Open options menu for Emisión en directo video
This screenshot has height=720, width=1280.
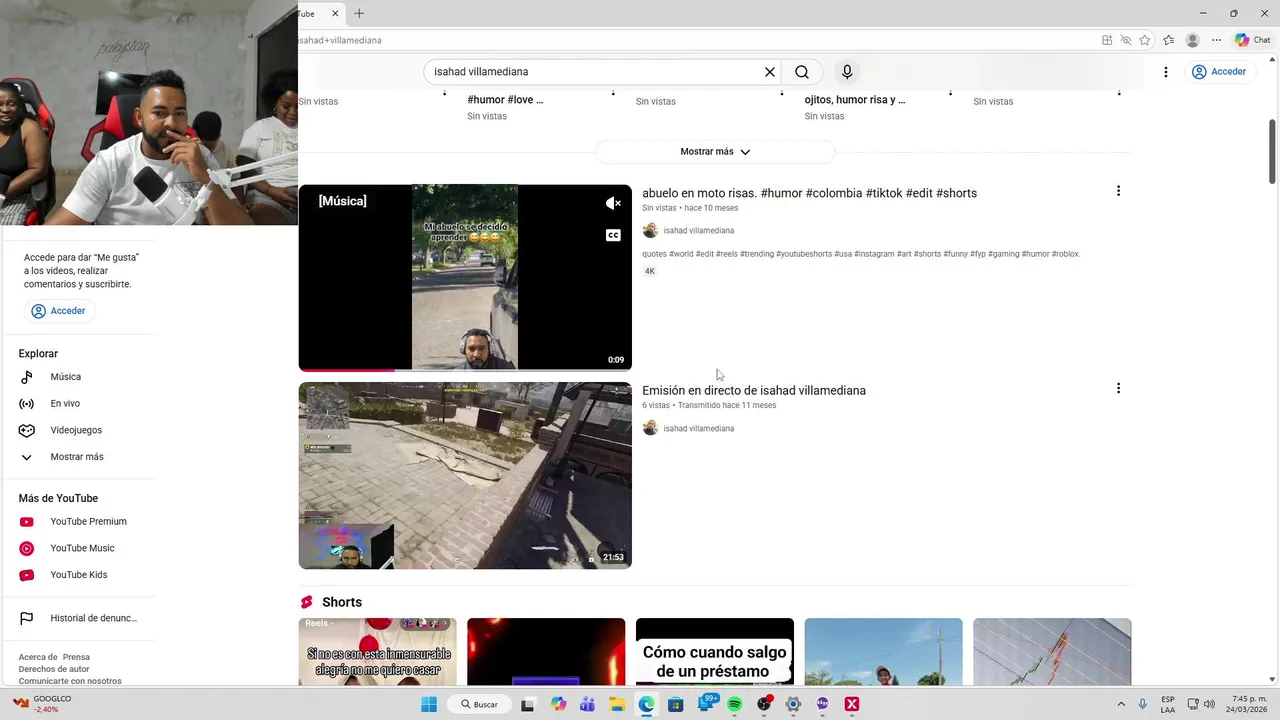(x=1118, y=388)
